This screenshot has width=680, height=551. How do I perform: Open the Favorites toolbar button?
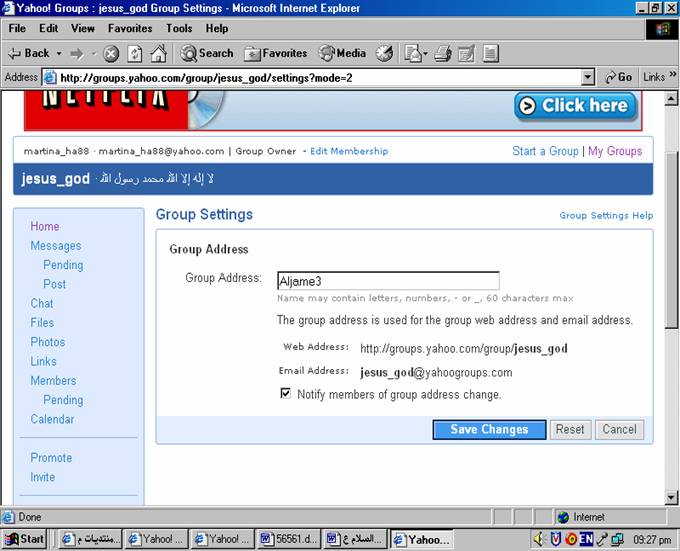coord(275,53)
